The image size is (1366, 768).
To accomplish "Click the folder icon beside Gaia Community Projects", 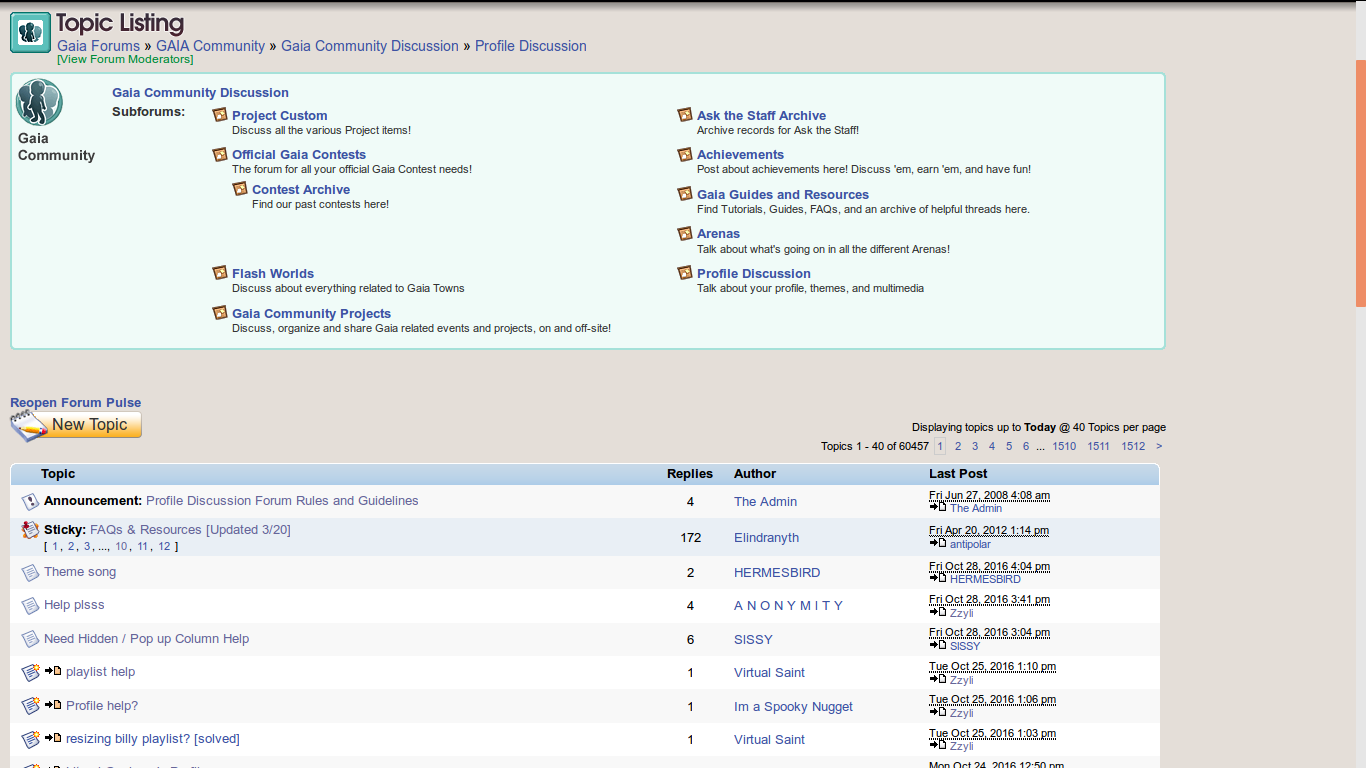I will pyautogui.click(x=220, y=313).
